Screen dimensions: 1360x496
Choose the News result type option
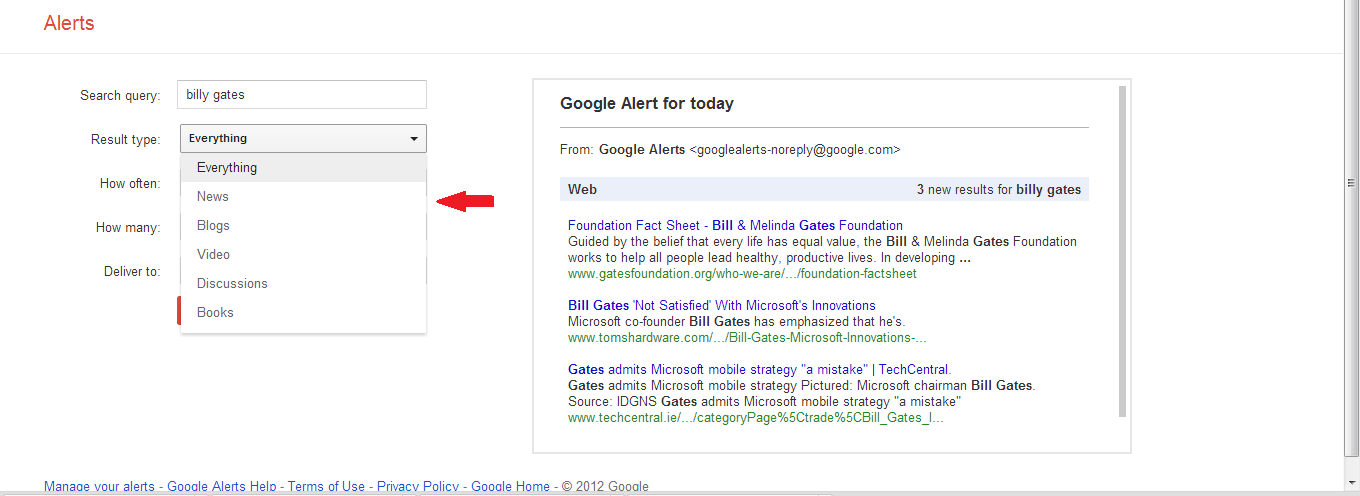pos(303,196)
